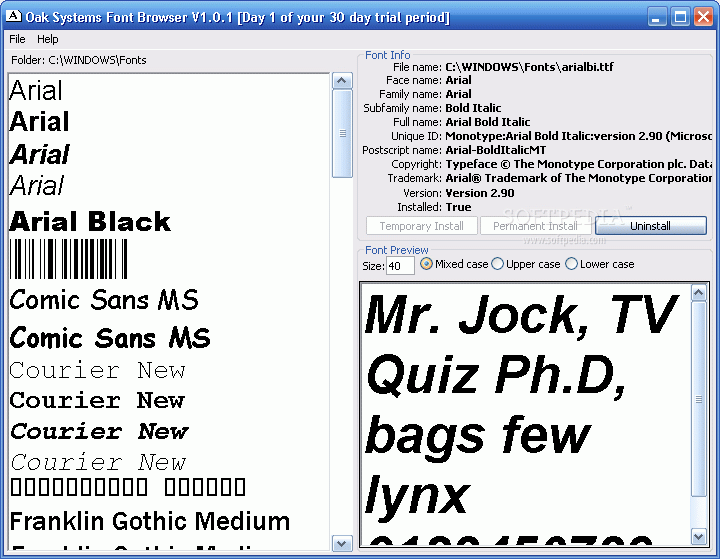Image resolution: width=720 pixels, height=559 pixels.
Task: Open the Help menu
Action: tap(47, 39)
